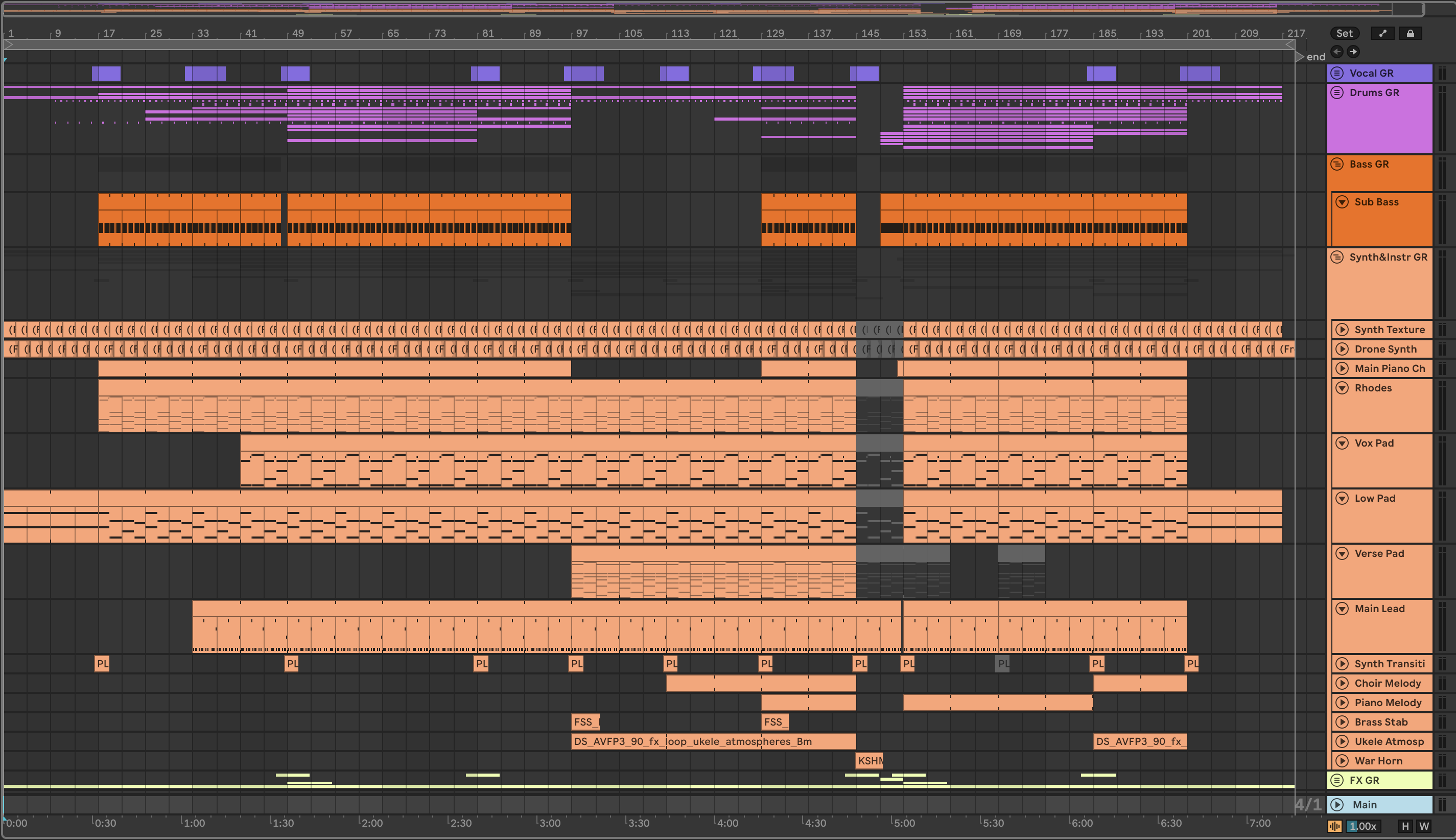
Task: Unfold the Main track
Action: point(1337,804)
